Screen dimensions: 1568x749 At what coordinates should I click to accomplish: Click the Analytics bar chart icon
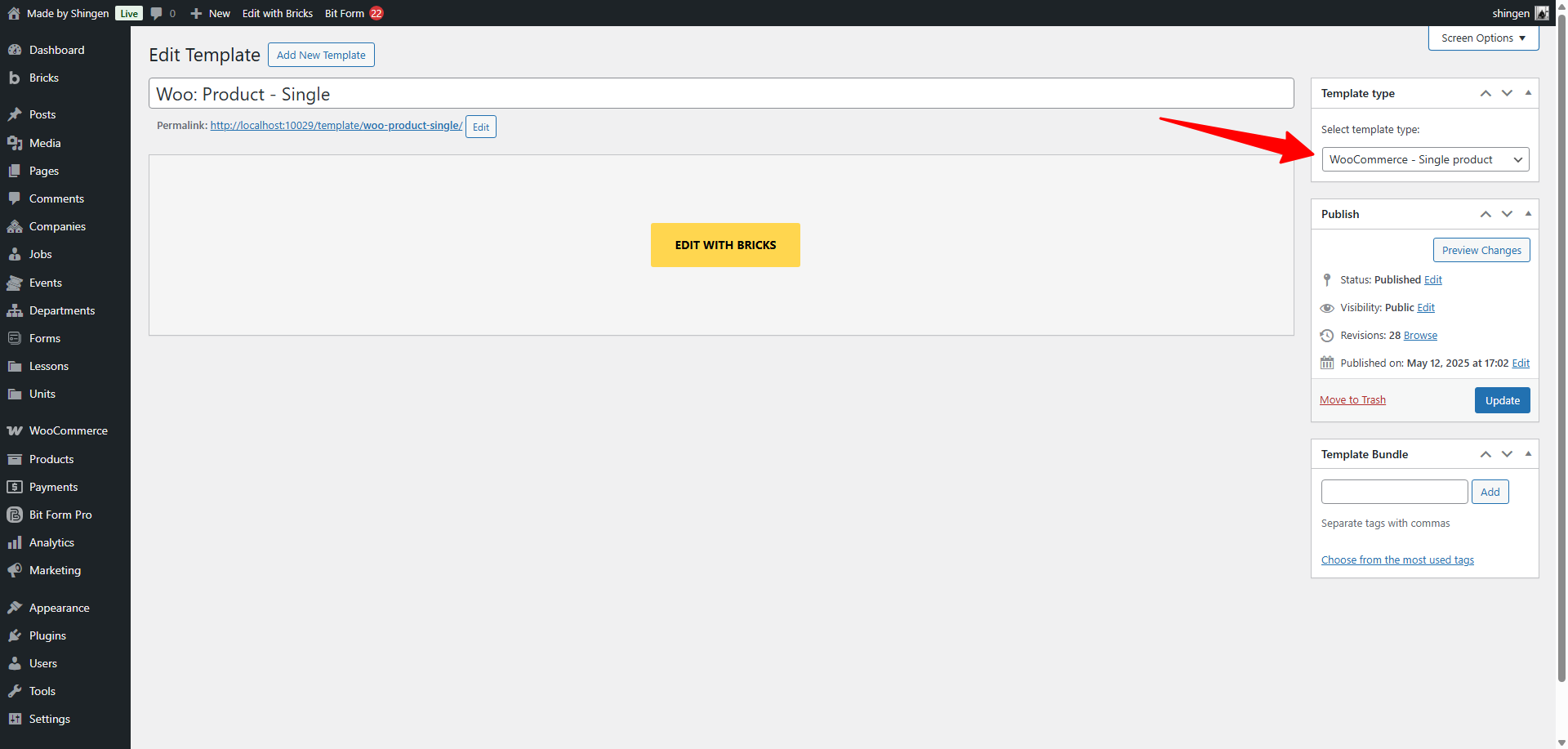[x=15, y=542]
